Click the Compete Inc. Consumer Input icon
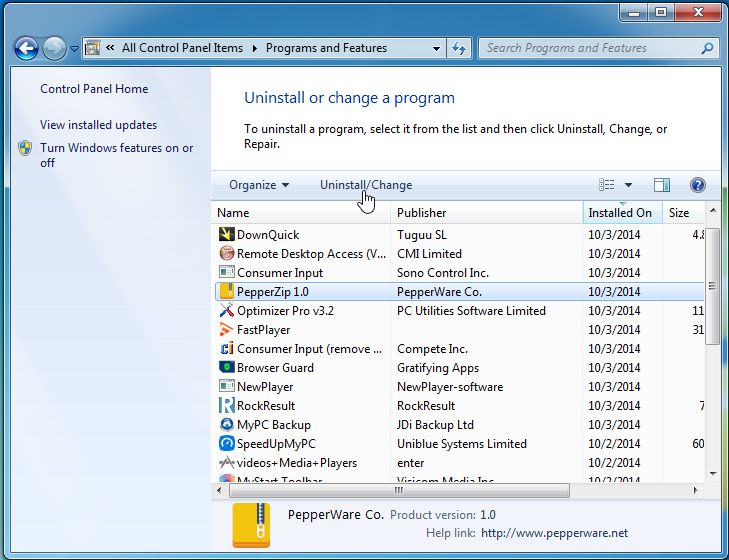The width and height of the screenshot is (729, 560). tap(226, 348)
